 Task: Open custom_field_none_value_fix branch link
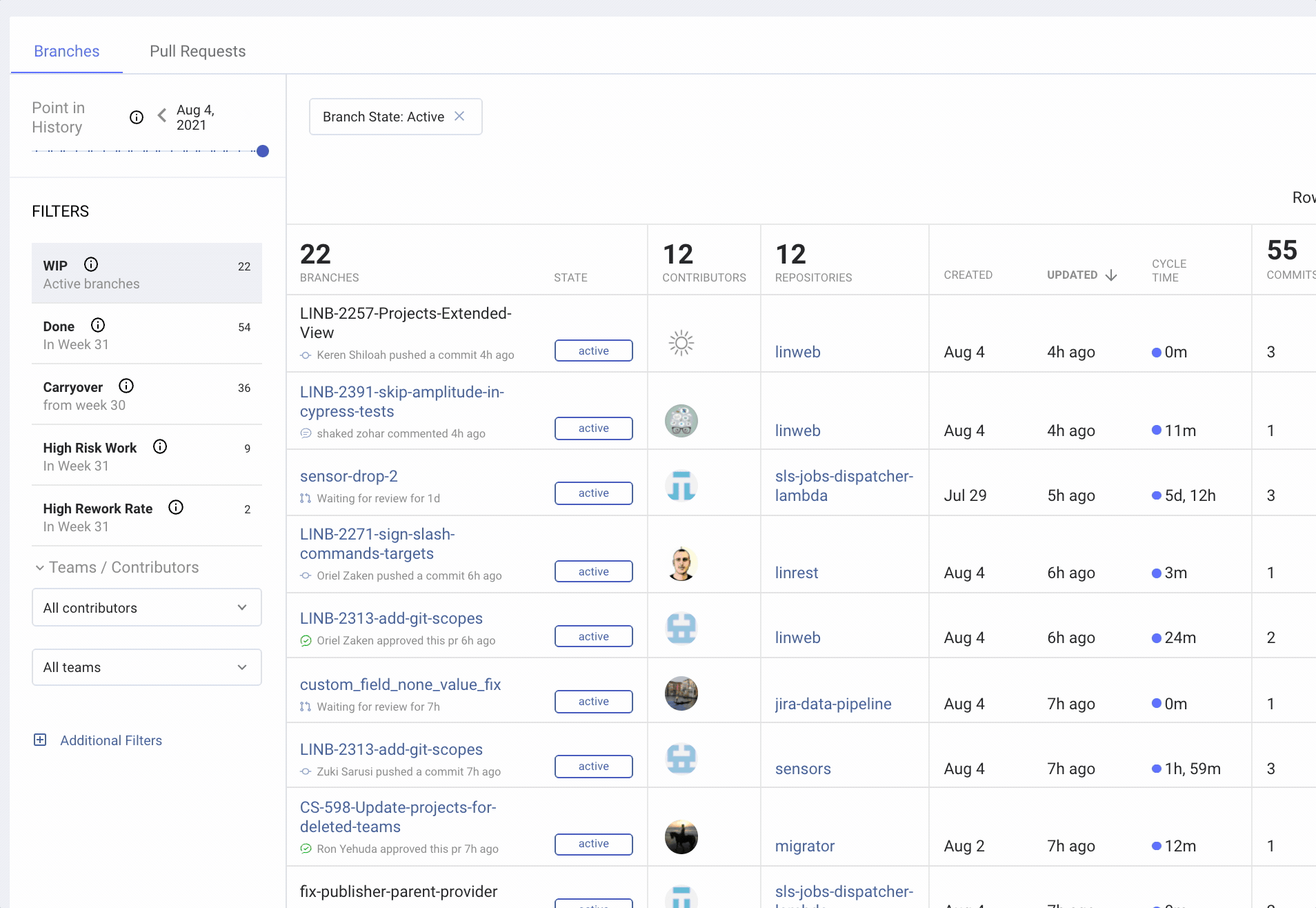[400, 684]
